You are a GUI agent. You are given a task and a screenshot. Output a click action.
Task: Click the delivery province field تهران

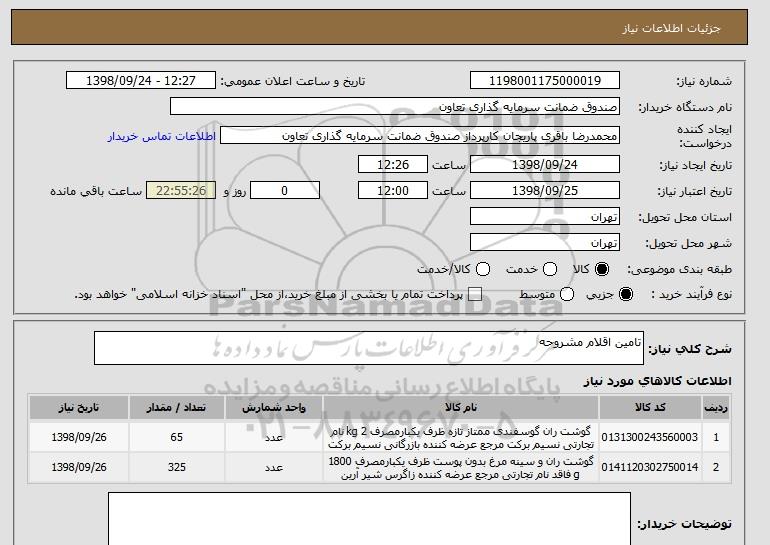tap(545, 217)
